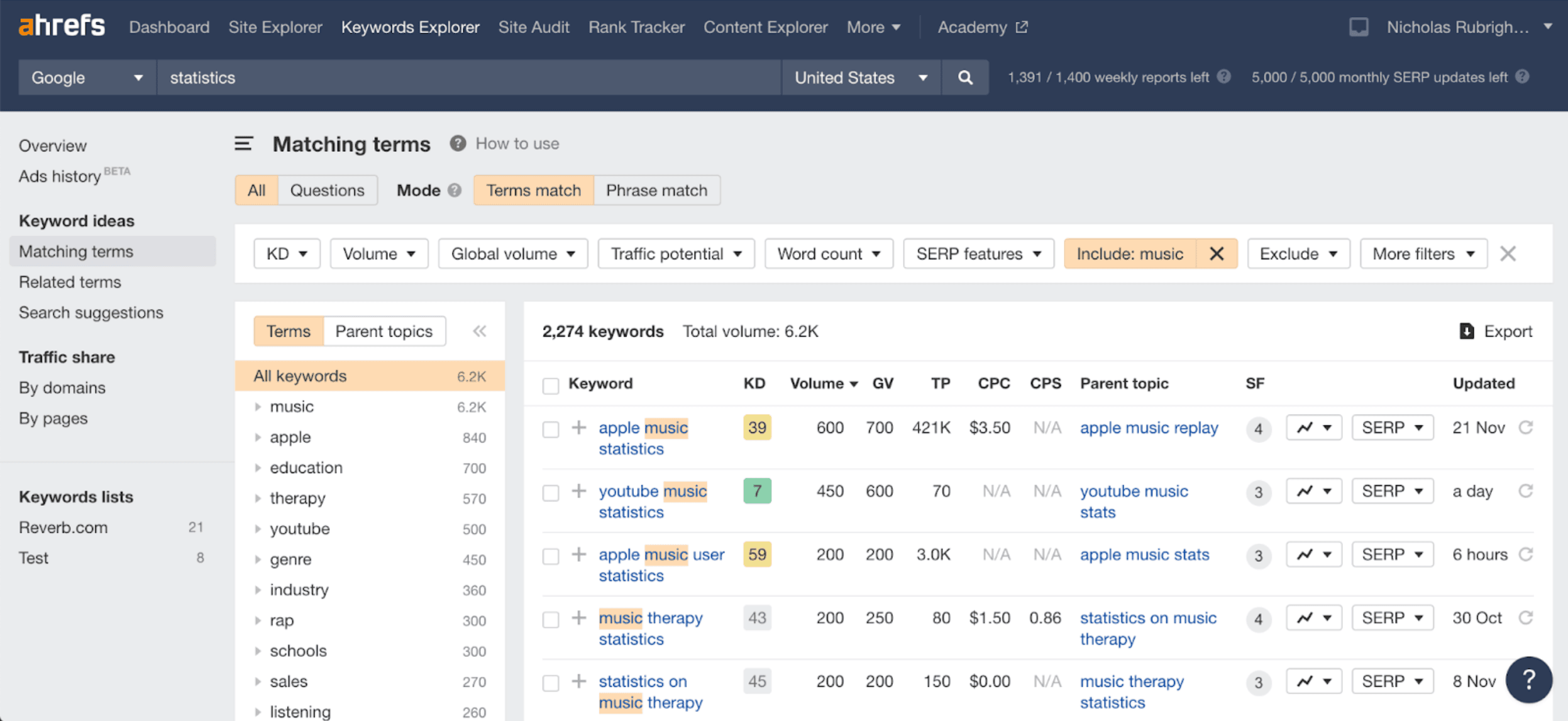Screen dimensions: 1568x721
Task: Add statistics on music therapy to list
Action: (579, 681)
